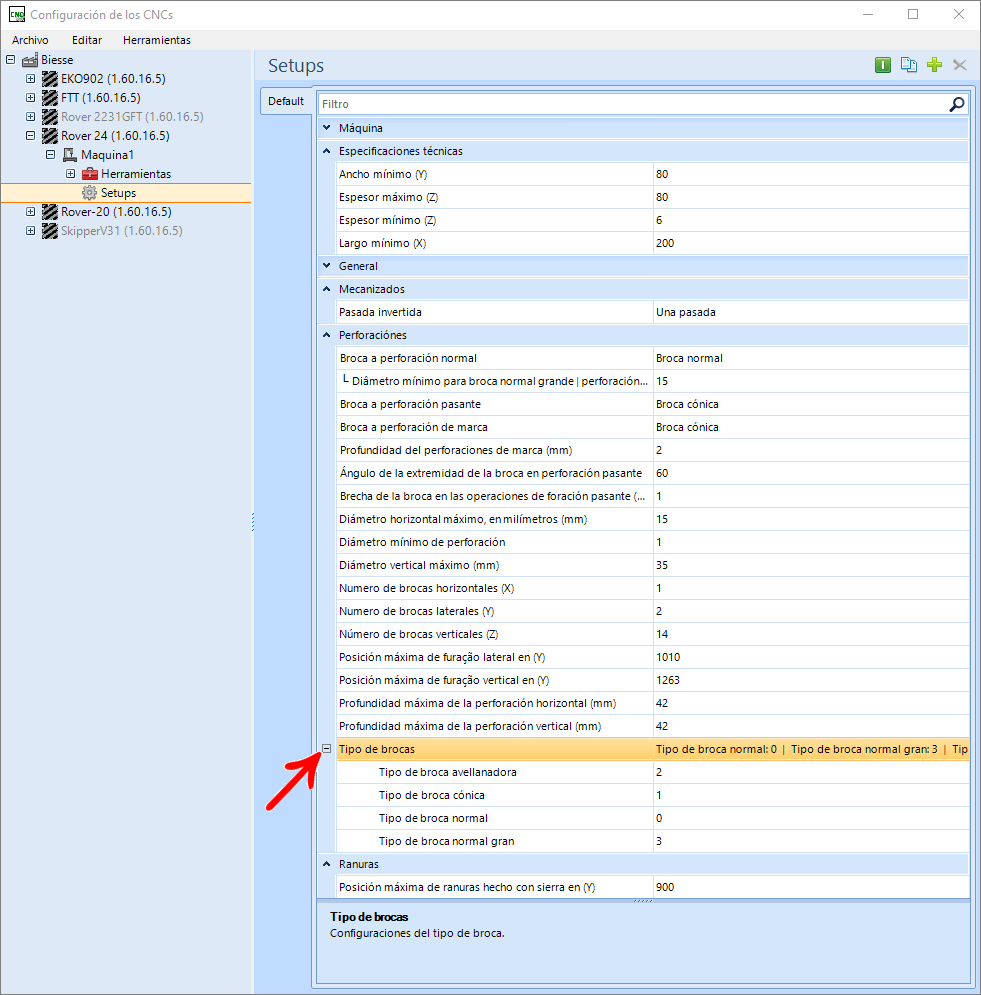
Task: Collapse the Rover 24 tree node
Action: pos(30,136)
